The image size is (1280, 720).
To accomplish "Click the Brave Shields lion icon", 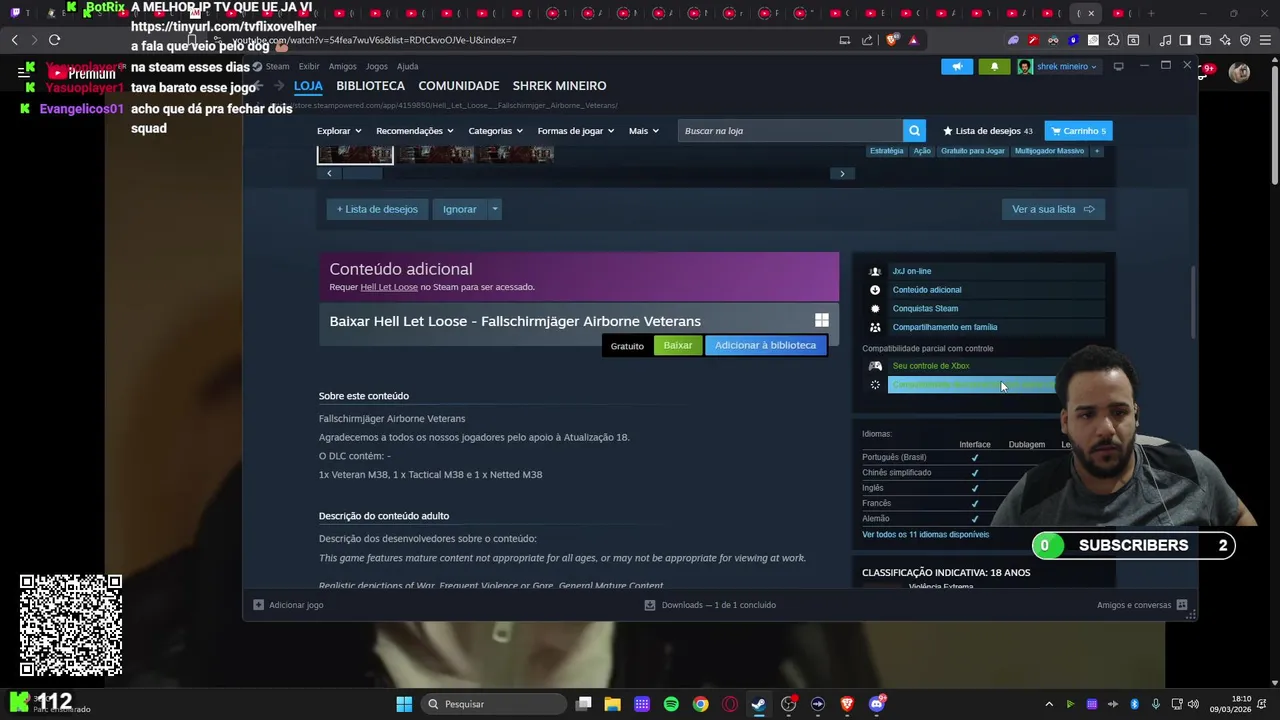I will pyautogui.click(x=891, y=40).
